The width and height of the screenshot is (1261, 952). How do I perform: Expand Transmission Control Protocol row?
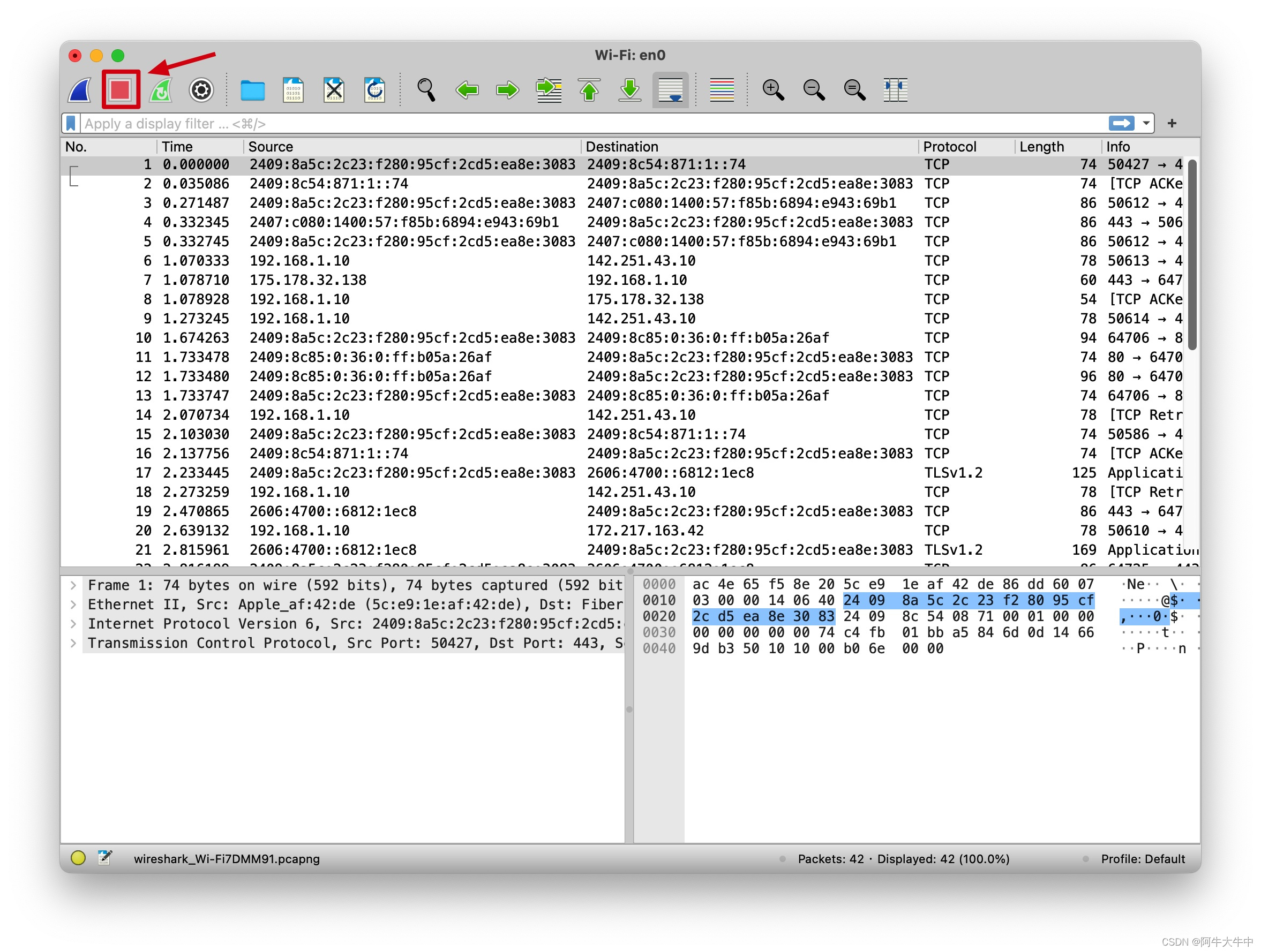[x=73, y=643]
